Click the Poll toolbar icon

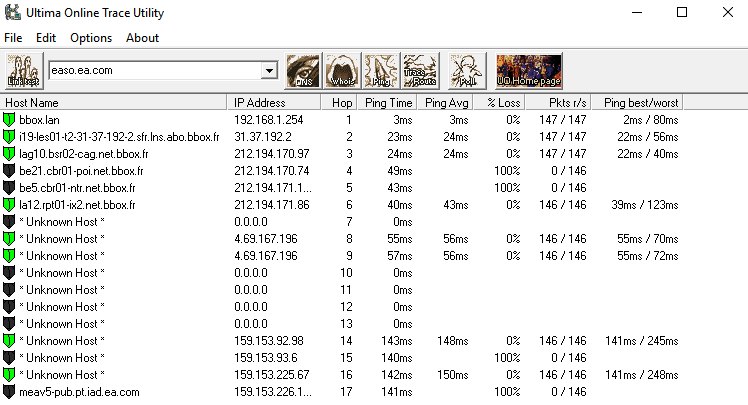point(467,71)
